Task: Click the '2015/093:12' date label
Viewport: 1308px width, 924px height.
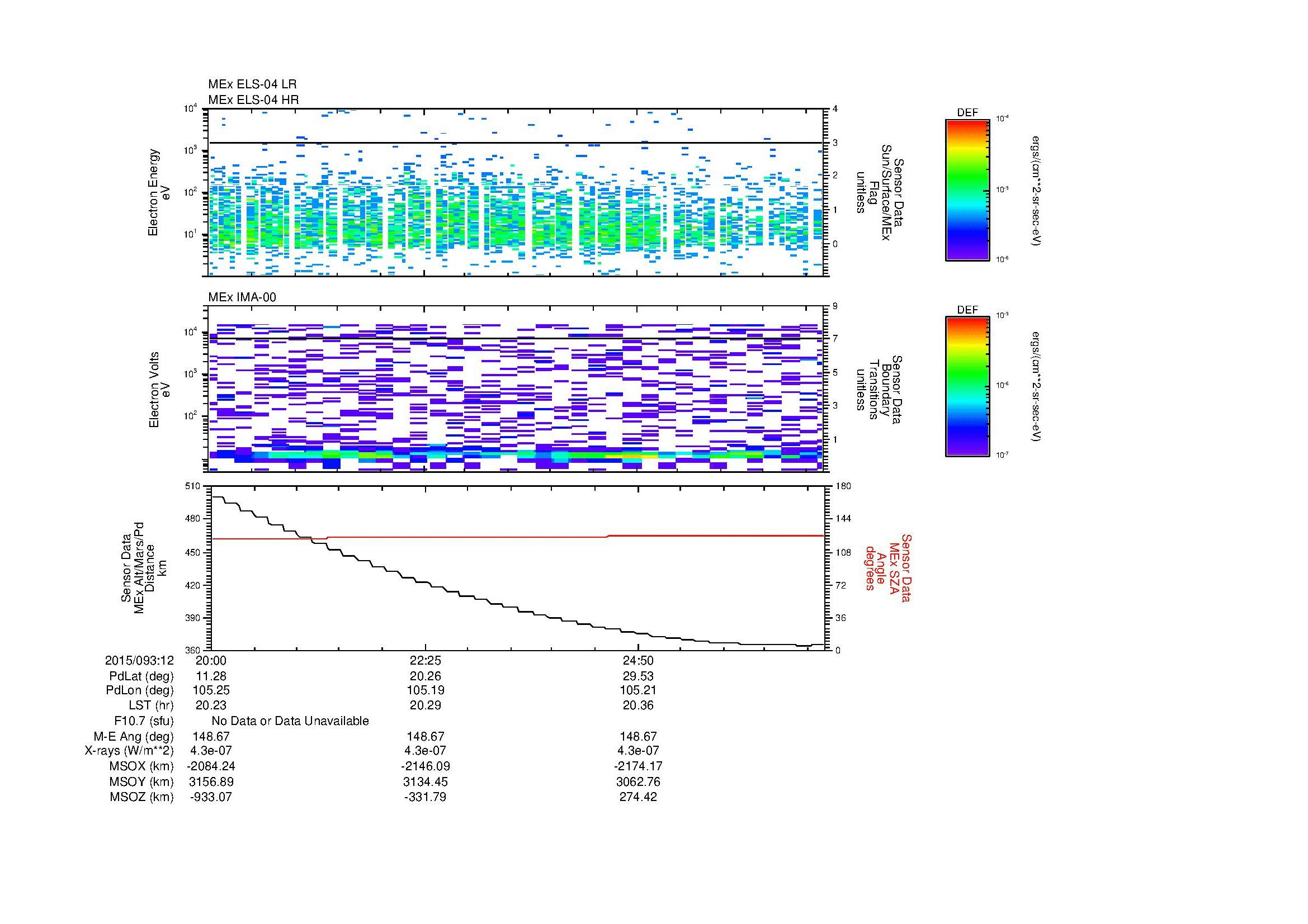Action: click(x=139, y=660)
